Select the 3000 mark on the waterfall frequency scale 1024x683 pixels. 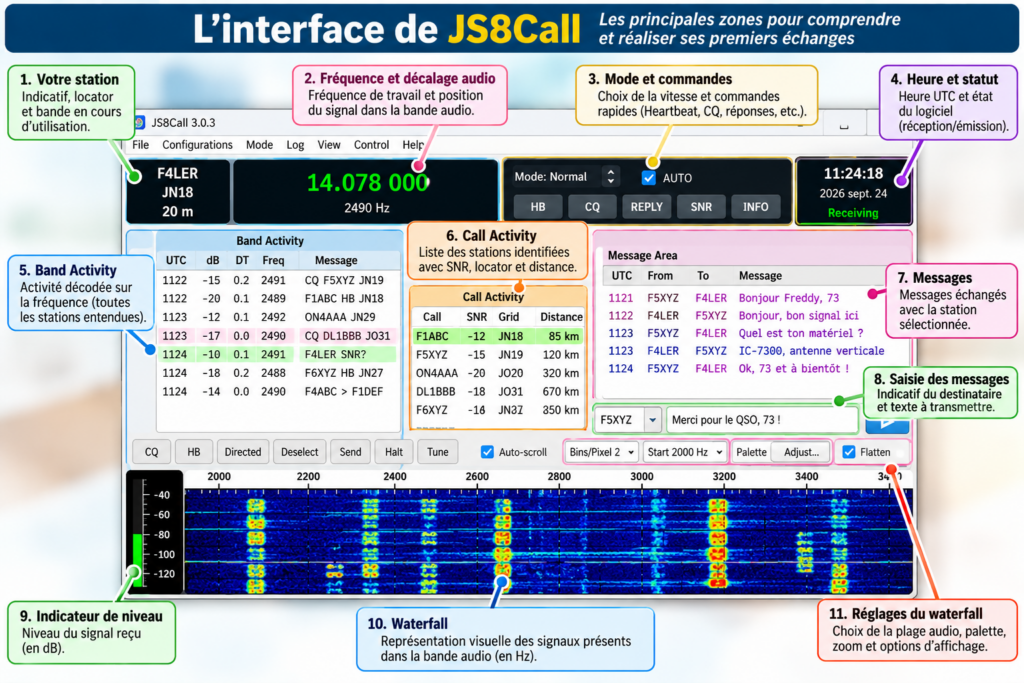(641, 477)
